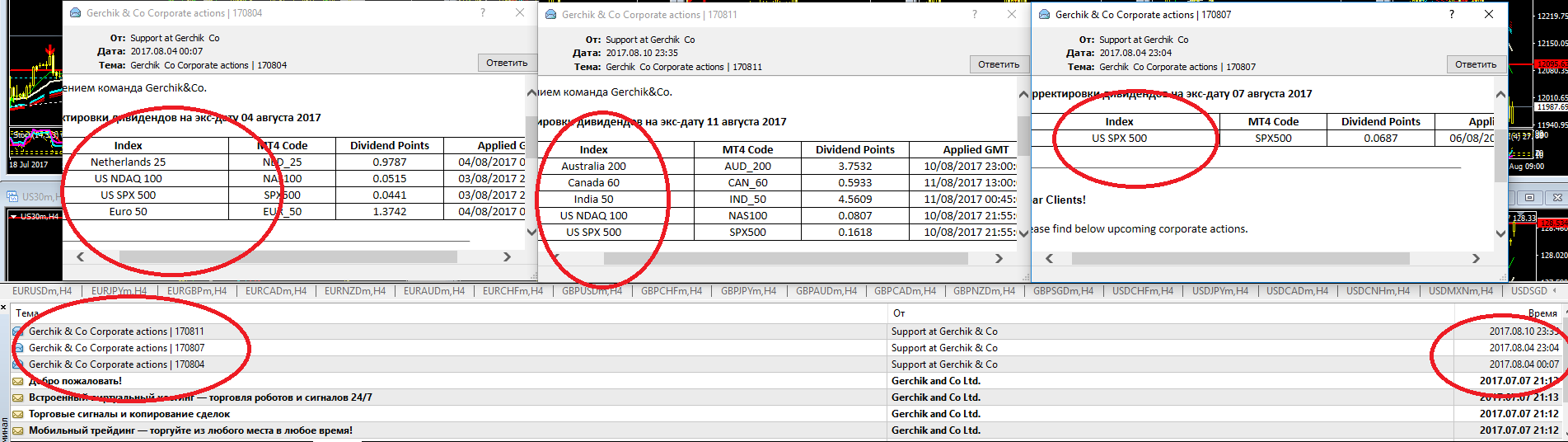This screenshot has height=442, width=1568.
Task: Click 'Ответить' in the 170811 dialog
Action: click(999, 64)
